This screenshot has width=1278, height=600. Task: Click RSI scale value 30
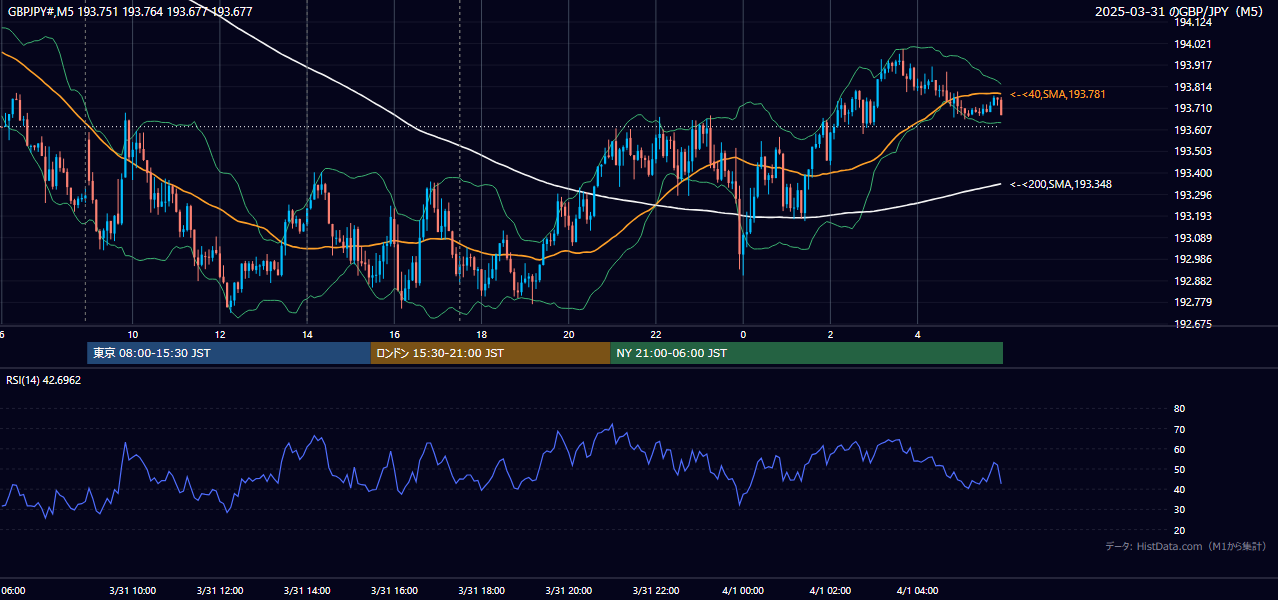click(1180, 509)
